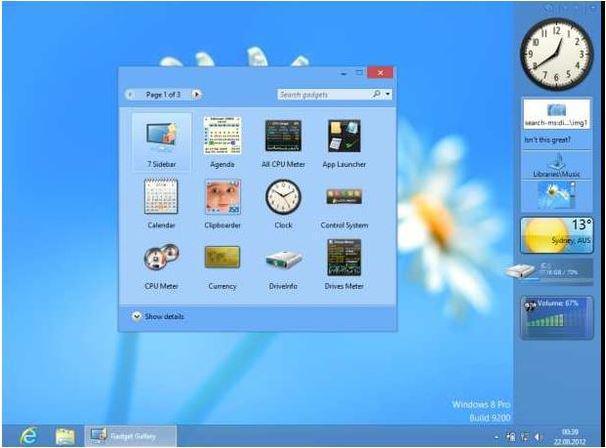Expand Show details at the bottom
Image resolution: width=606 pixels, height=448 pixels.
pos(136,316)
